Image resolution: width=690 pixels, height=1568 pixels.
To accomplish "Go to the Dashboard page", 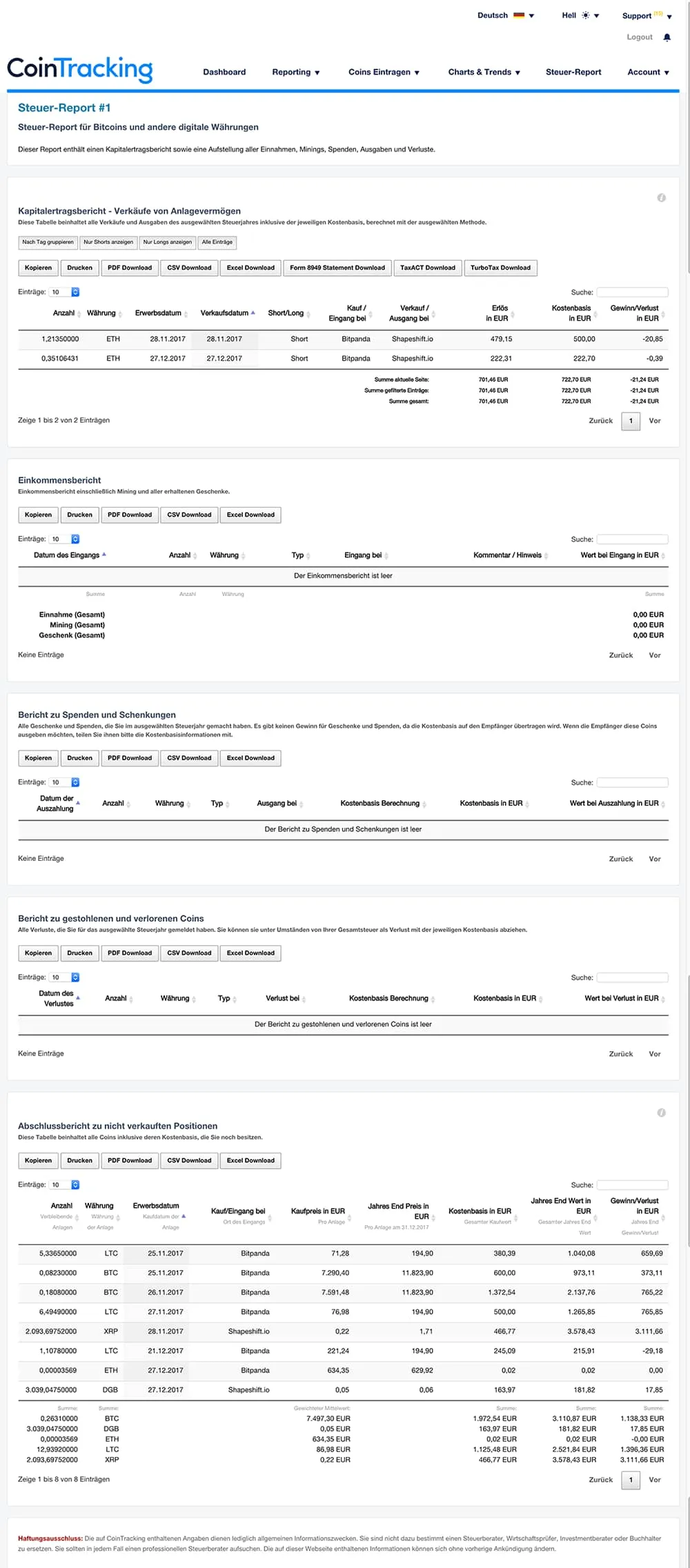I will [224, 72].
